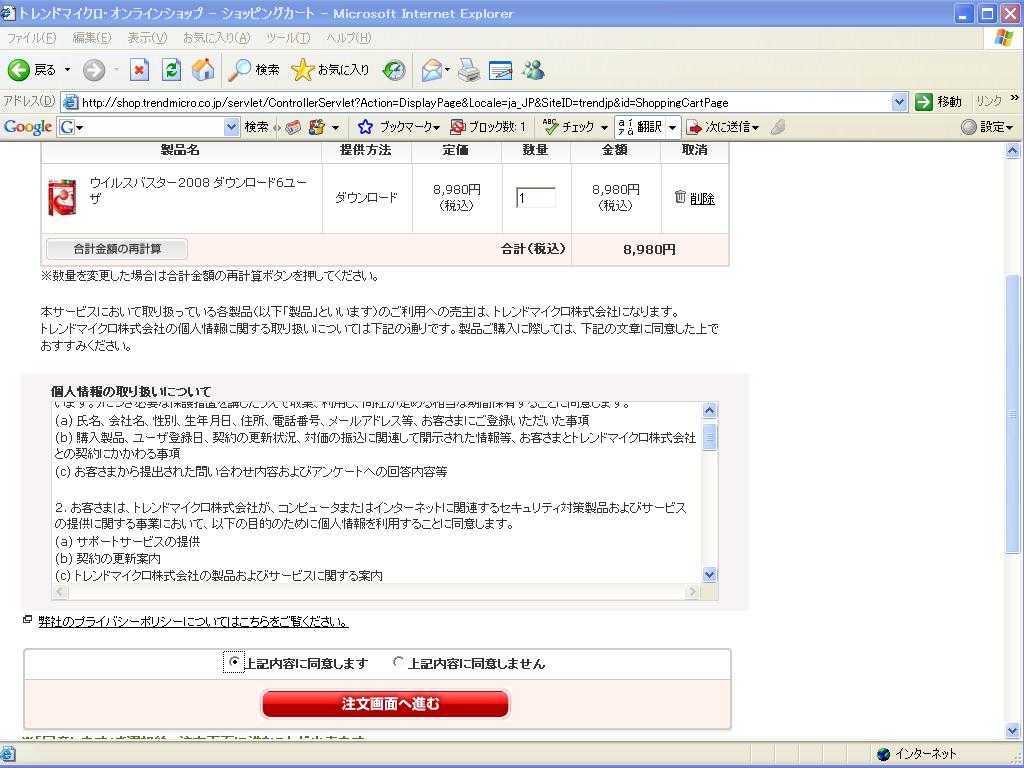Click the privacy text box scroll up arrow
1024x768 pixels.
709,410
